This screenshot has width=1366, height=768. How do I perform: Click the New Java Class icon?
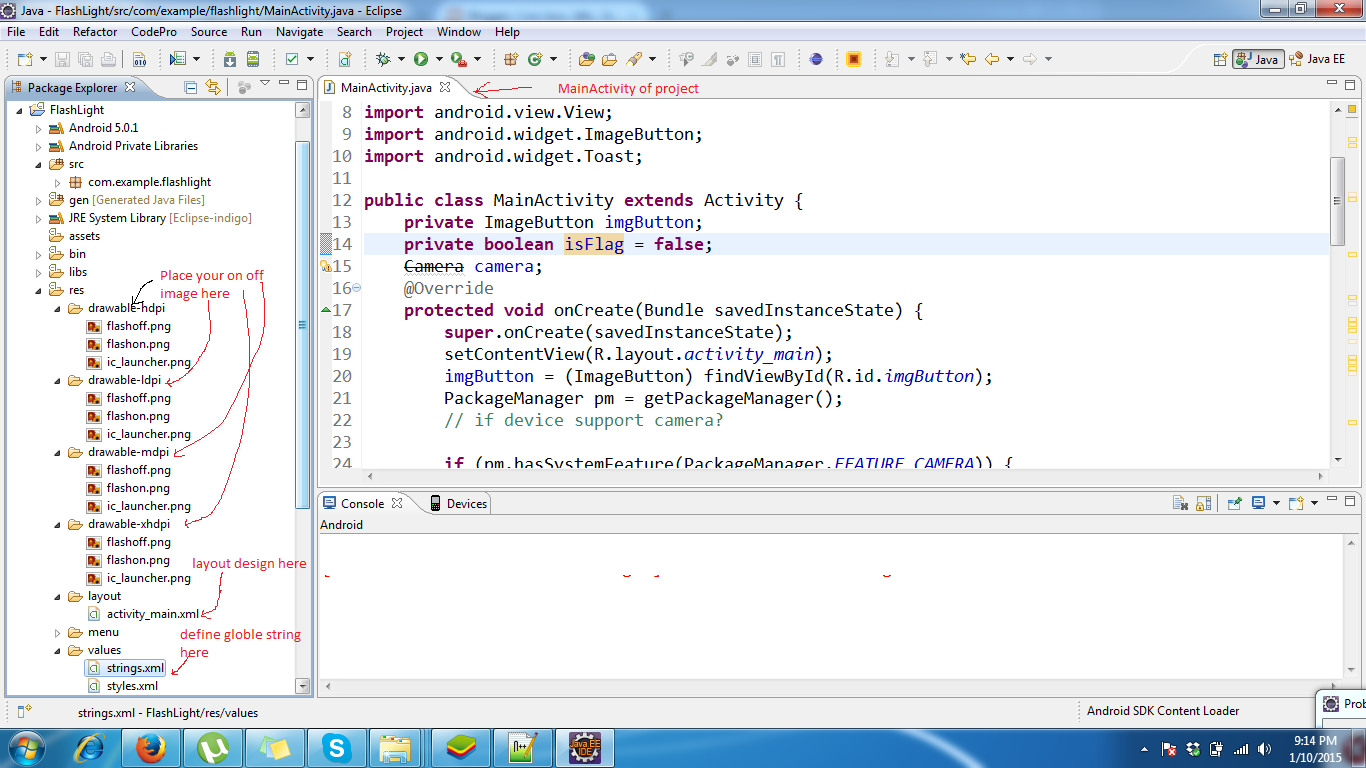pos(535,59)
